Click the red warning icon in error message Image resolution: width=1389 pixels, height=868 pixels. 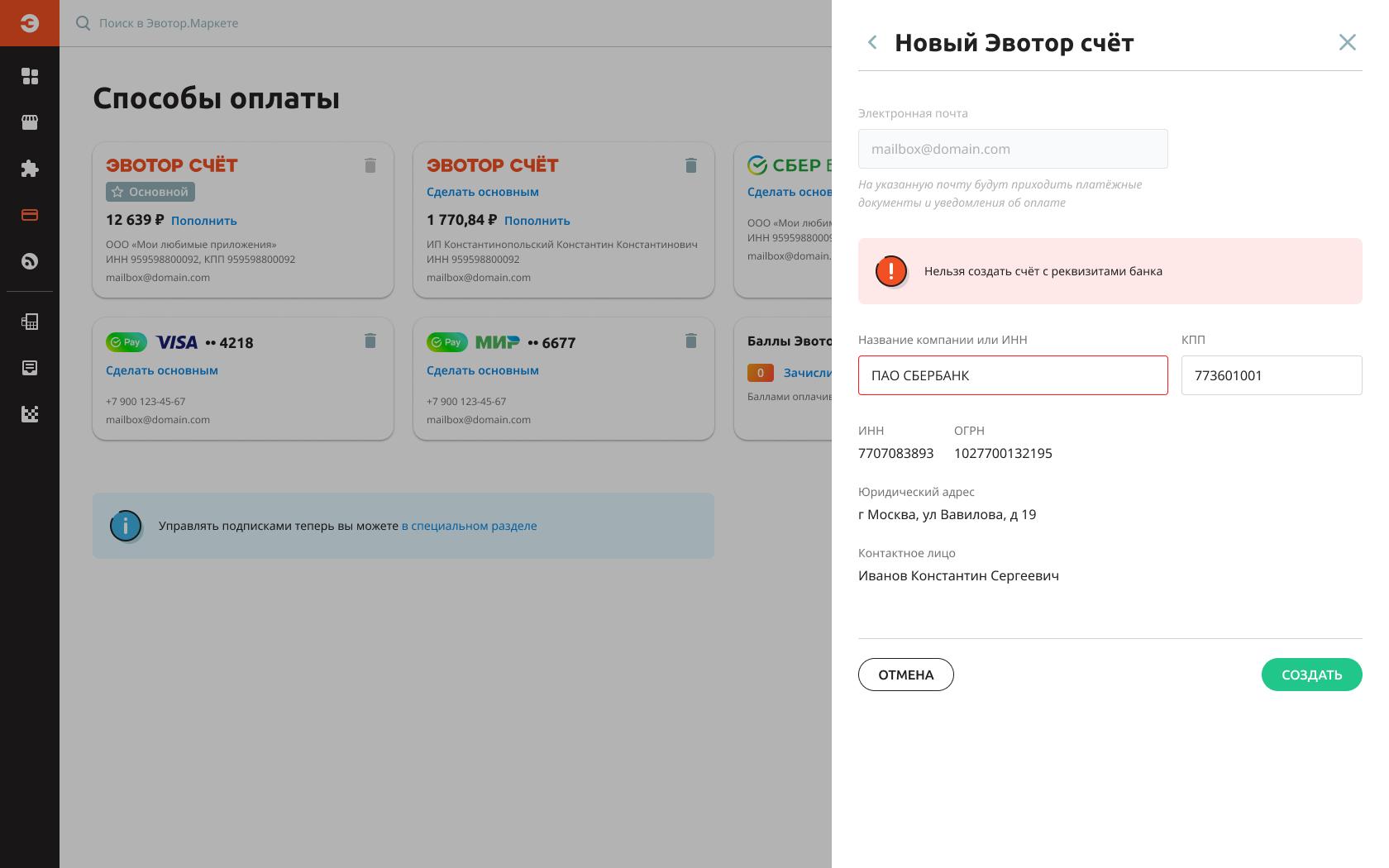(x=891, y=271)
